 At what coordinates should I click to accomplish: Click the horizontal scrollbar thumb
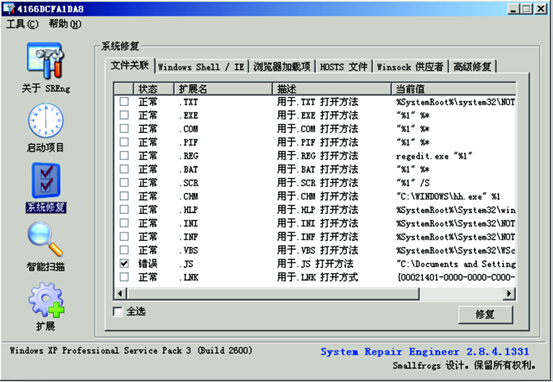(273, 293)
